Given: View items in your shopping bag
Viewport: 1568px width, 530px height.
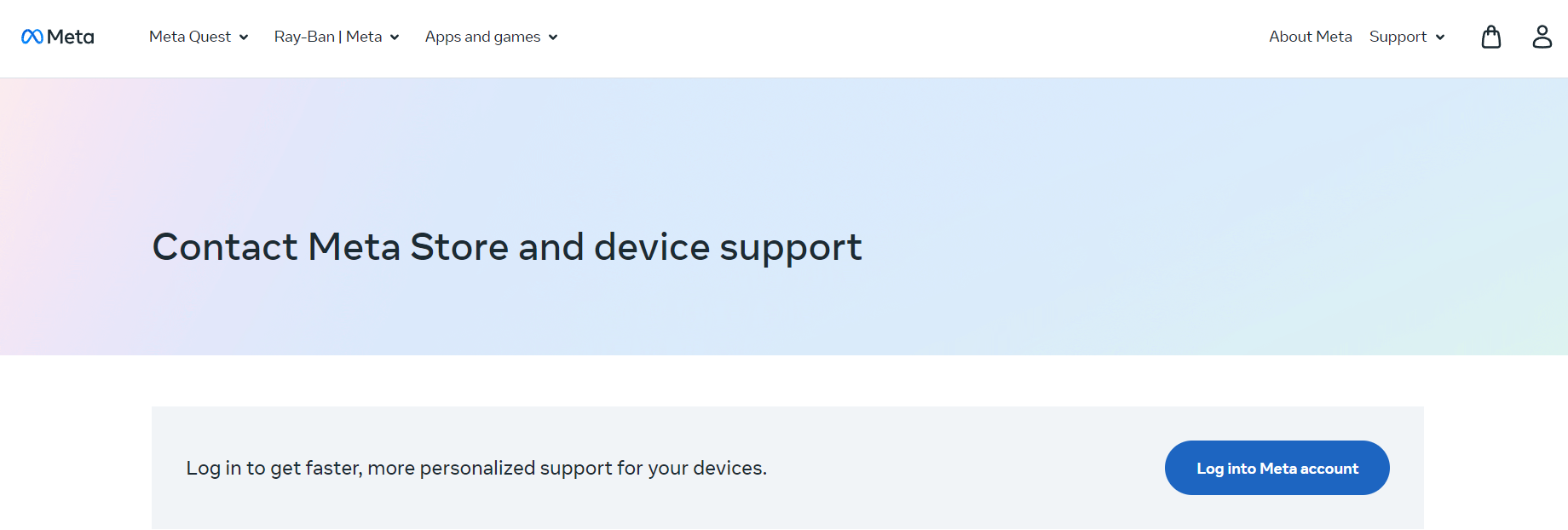Looking at the screenshot, I should pyautogui.click(x=1491, y=37).
